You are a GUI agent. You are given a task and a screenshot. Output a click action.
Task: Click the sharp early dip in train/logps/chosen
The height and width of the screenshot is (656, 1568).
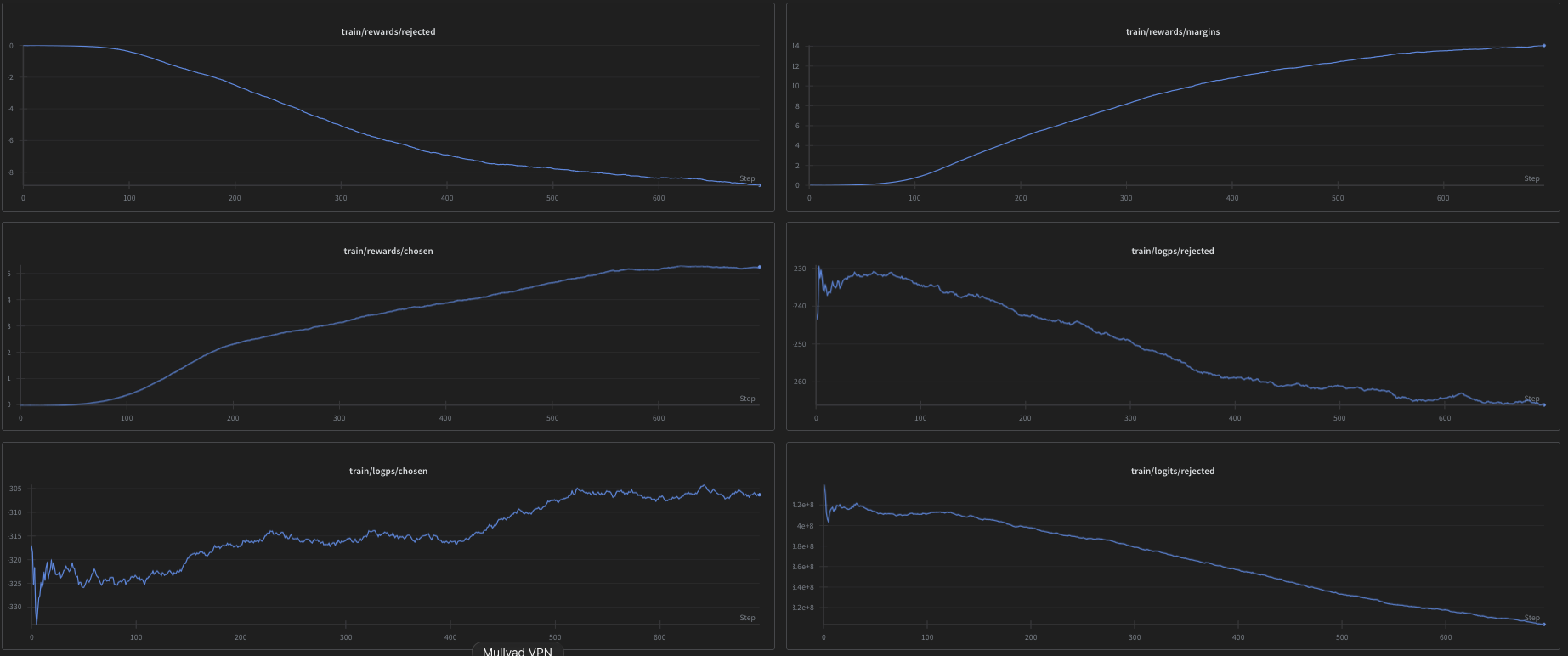click(36, 623)
